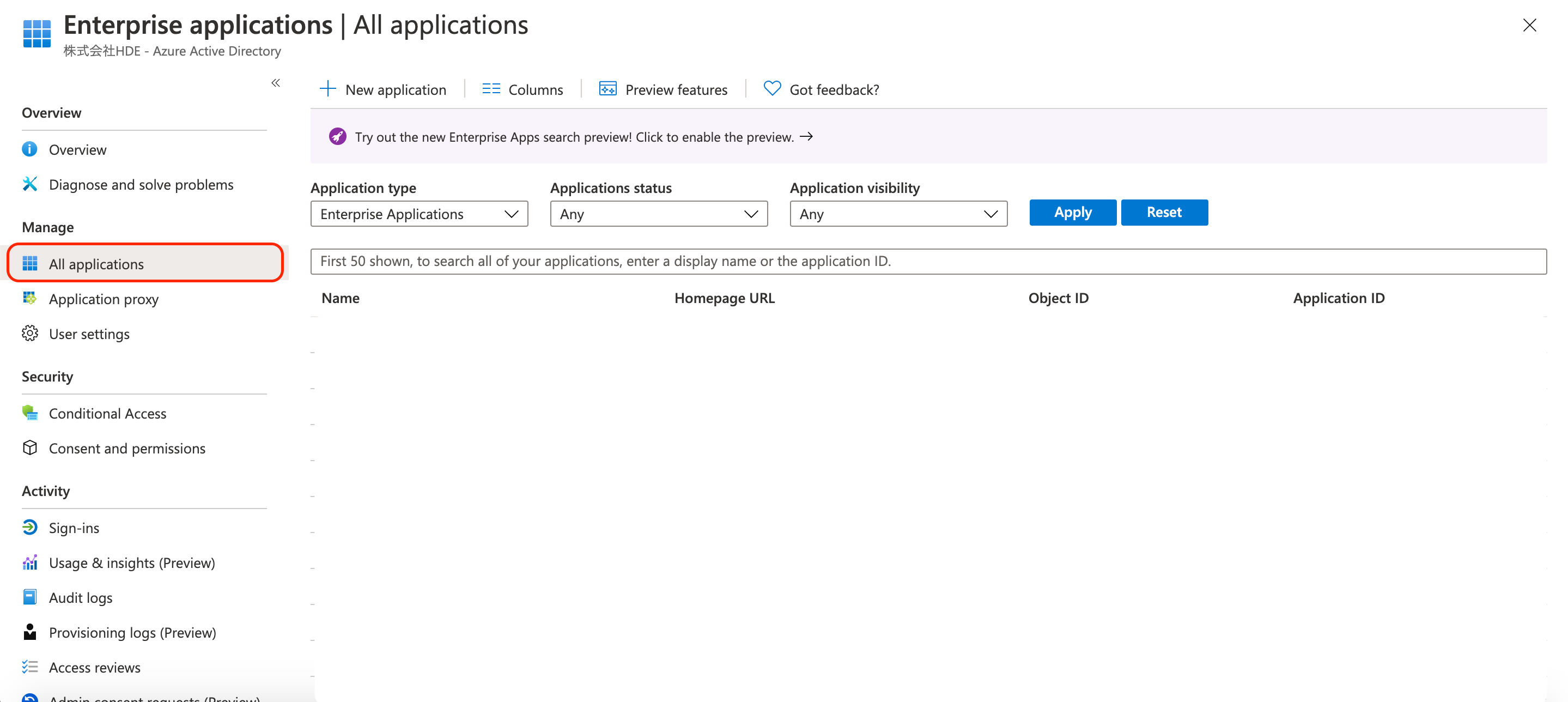This screenshot has width=1568, height=702.
Task: Click the Application proxy icon
Action: click(30, 298)
